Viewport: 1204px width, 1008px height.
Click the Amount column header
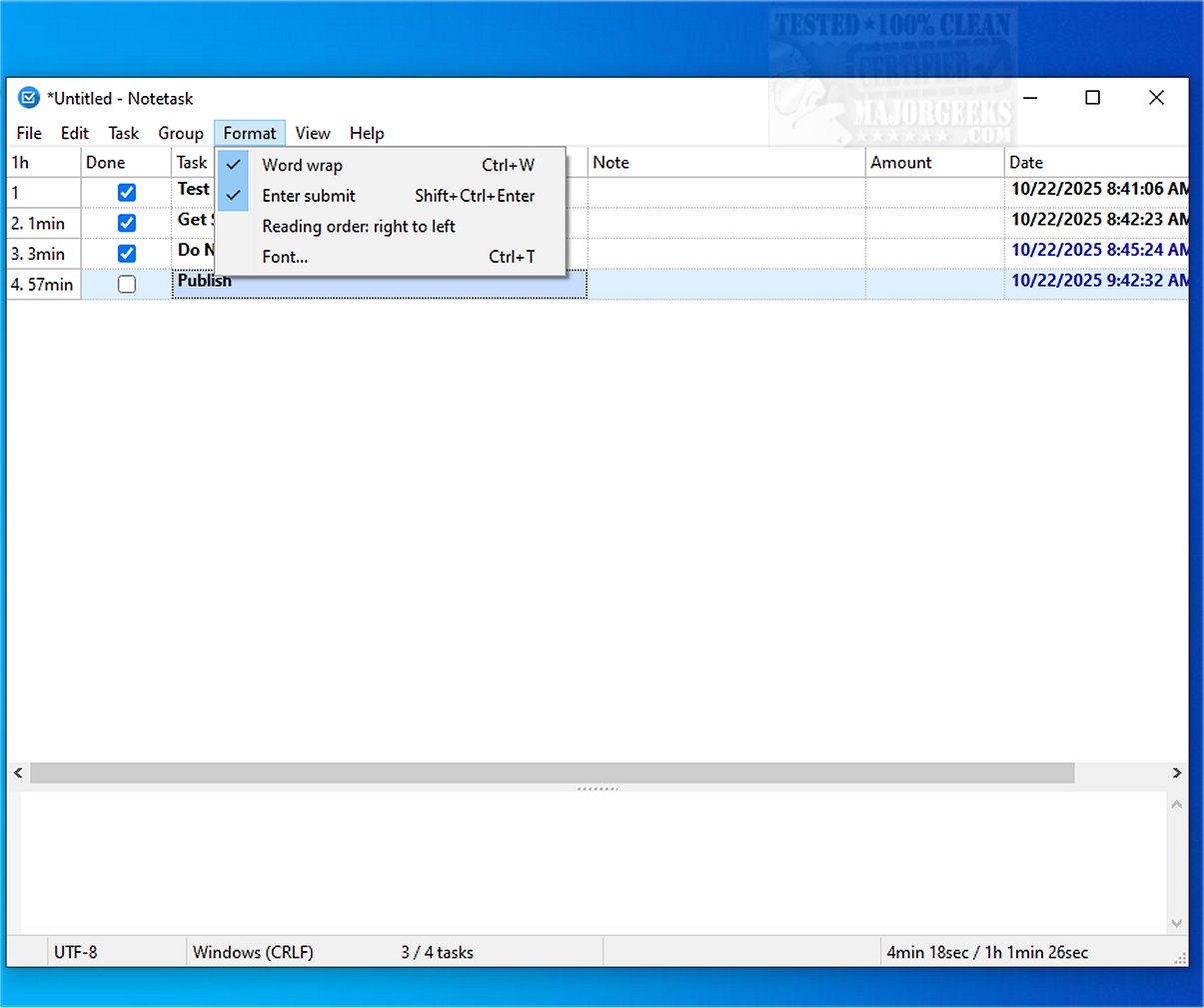pos(935,162)
